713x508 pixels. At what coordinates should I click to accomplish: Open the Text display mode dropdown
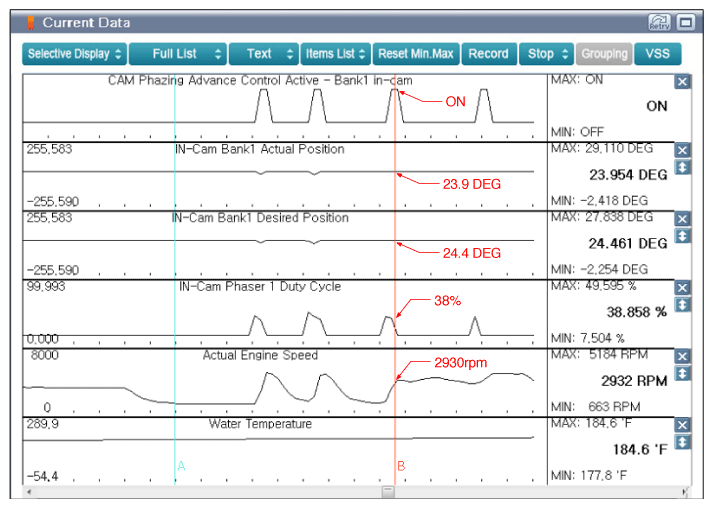point(264,54)
